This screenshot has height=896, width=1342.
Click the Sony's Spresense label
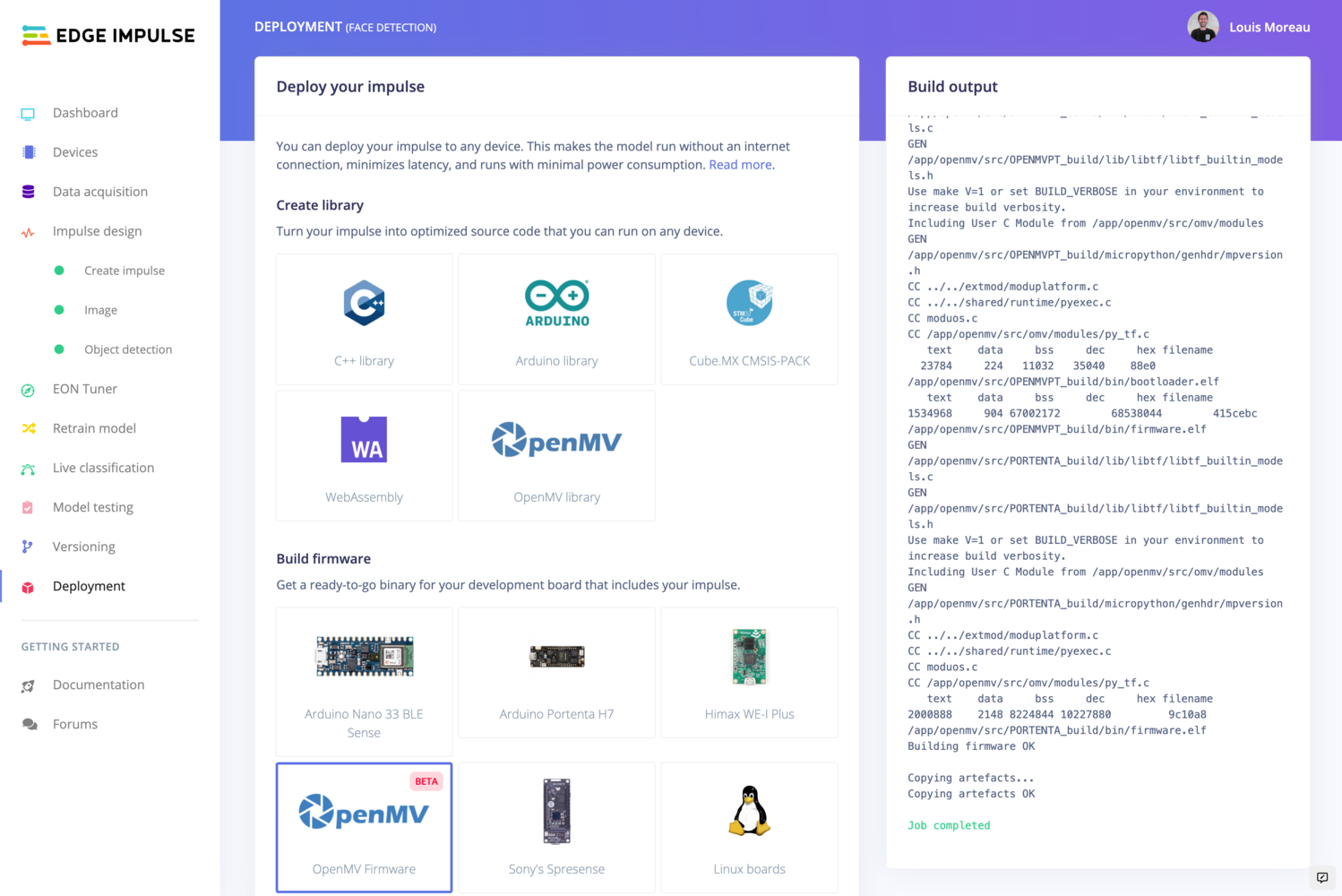pyautogui.click(x=556, y=869)
